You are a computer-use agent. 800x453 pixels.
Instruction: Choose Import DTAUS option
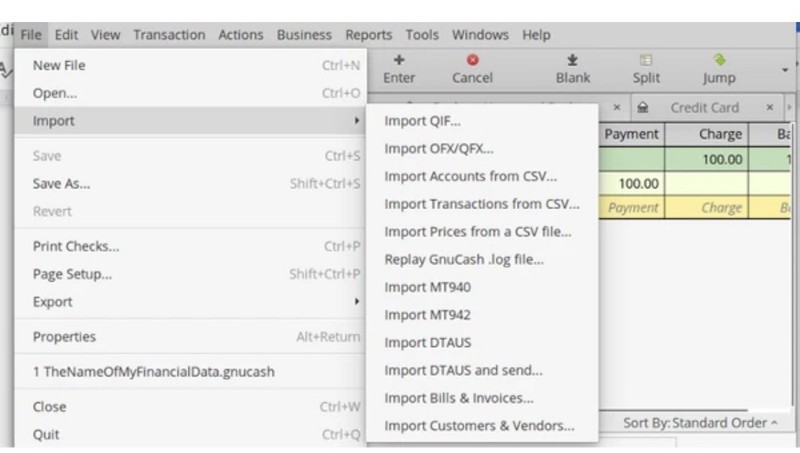pyautogui.click(x=482, y=343)
